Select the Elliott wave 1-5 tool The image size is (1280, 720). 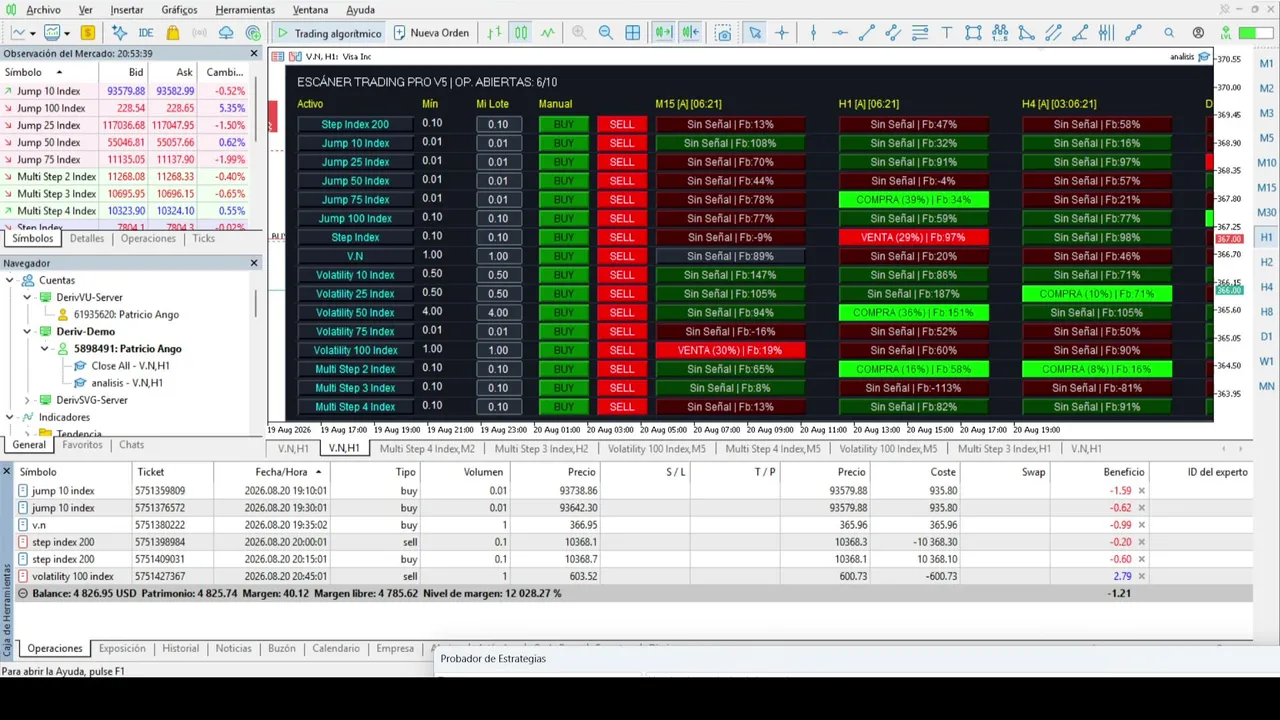[x=1000, y=33]
